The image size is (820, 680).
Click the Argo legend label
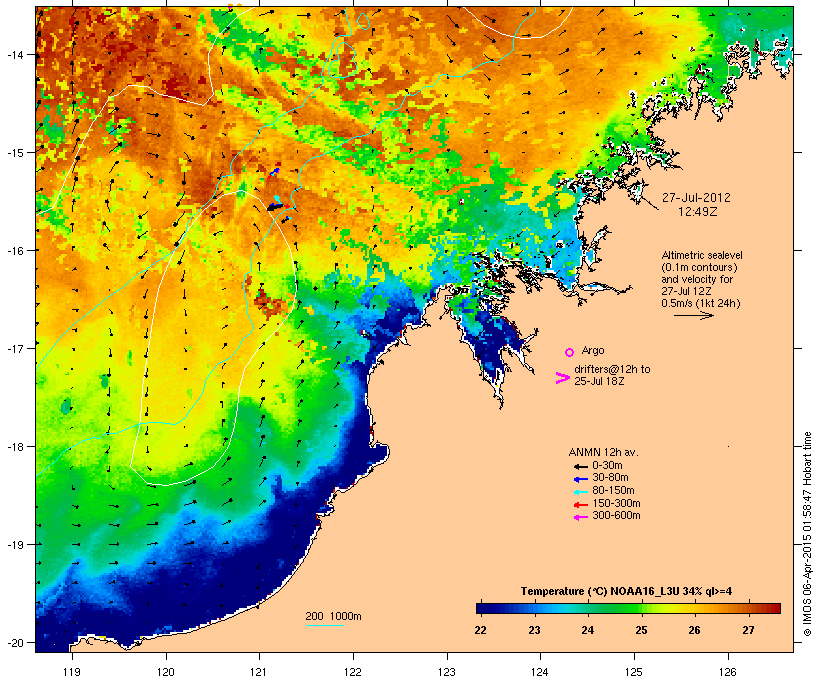click(x=593, y=350)
